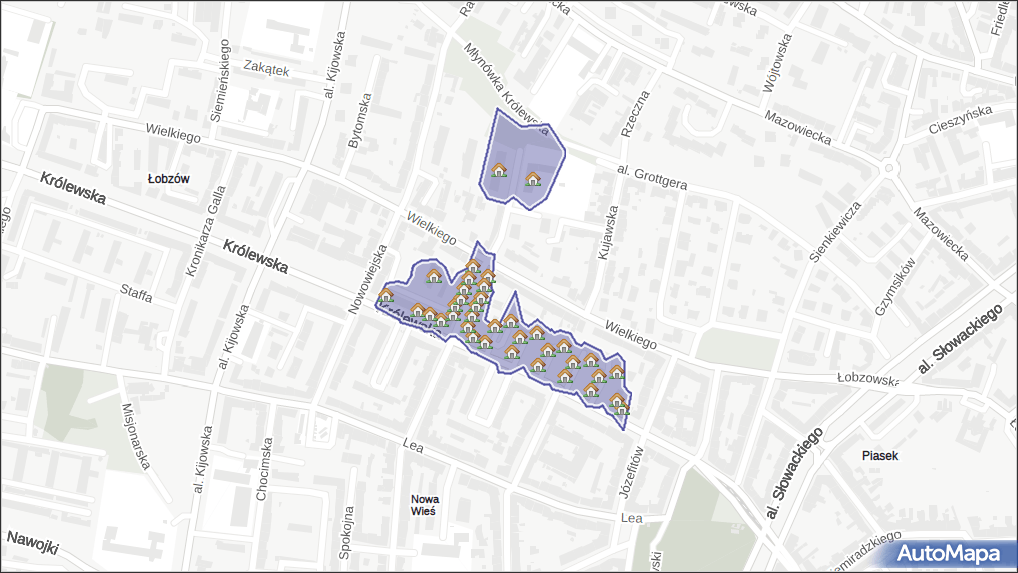Click the Kujawska street label

coord(608,233)
